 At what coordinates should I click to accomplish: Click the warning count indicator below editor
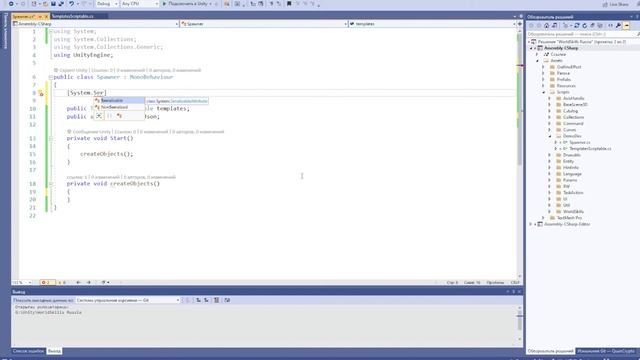pyautogui.click(x=62, y=282)
